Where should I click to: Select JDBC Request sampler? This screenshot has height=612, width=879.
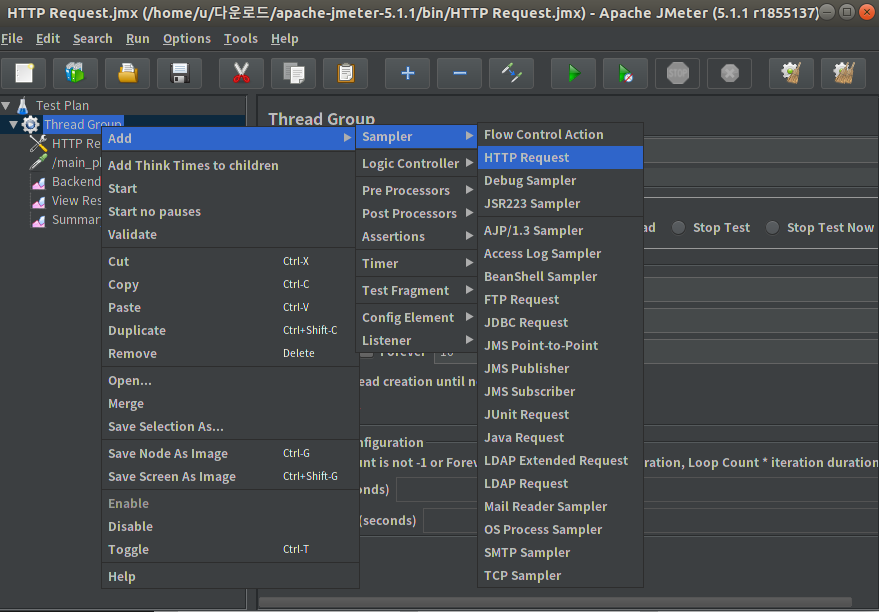(560, 322)
